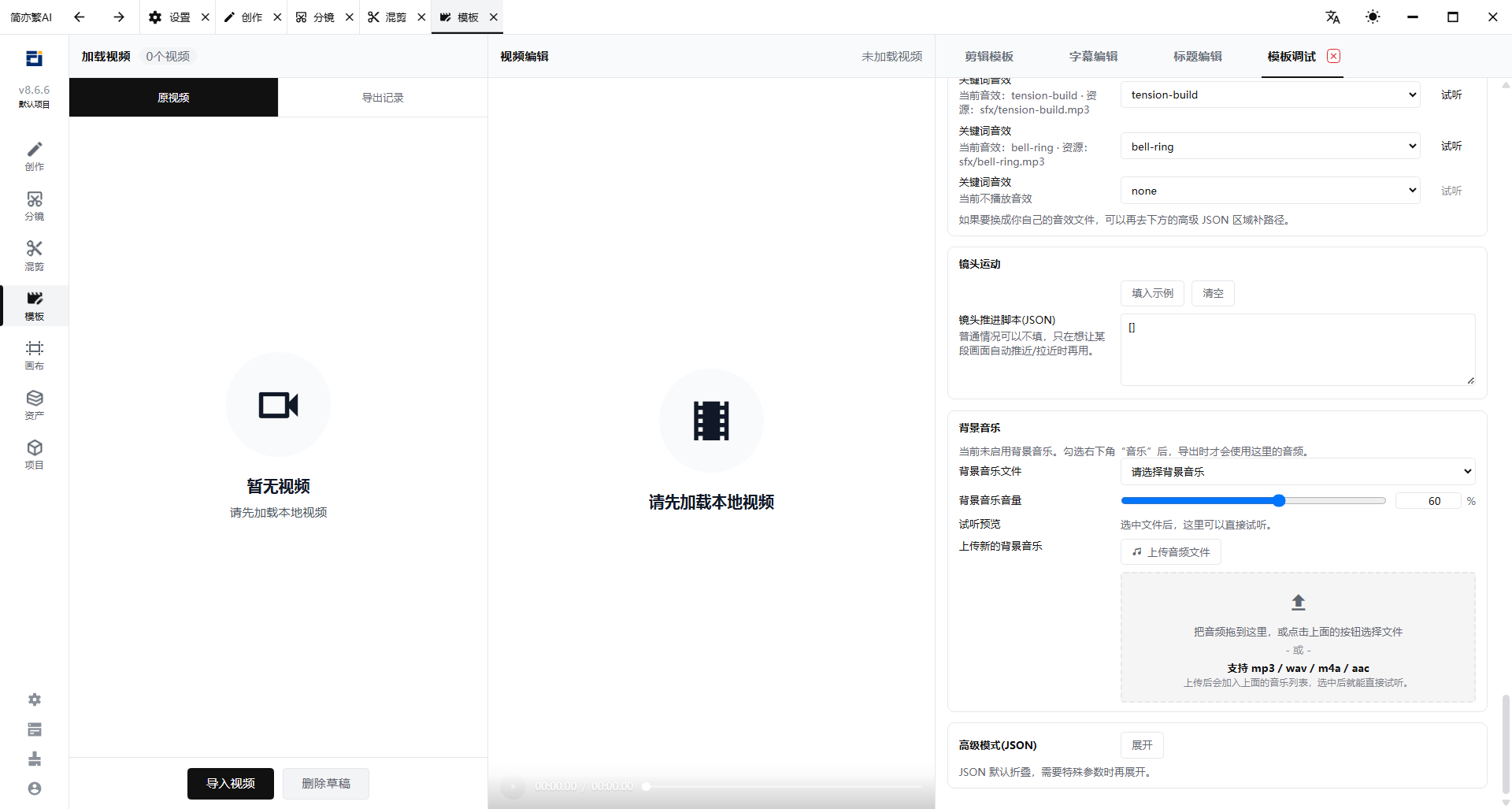Click the plugin icon in sidebar bottom
The height and width of the screenshot is (809, 1512).
click(x=35, y=759)
